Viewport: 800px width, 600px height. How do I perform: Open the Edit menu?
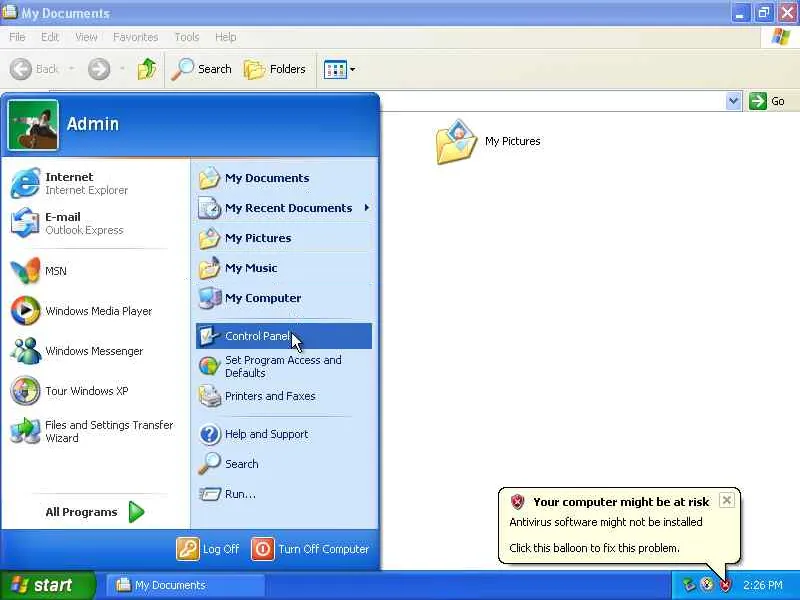49,37
